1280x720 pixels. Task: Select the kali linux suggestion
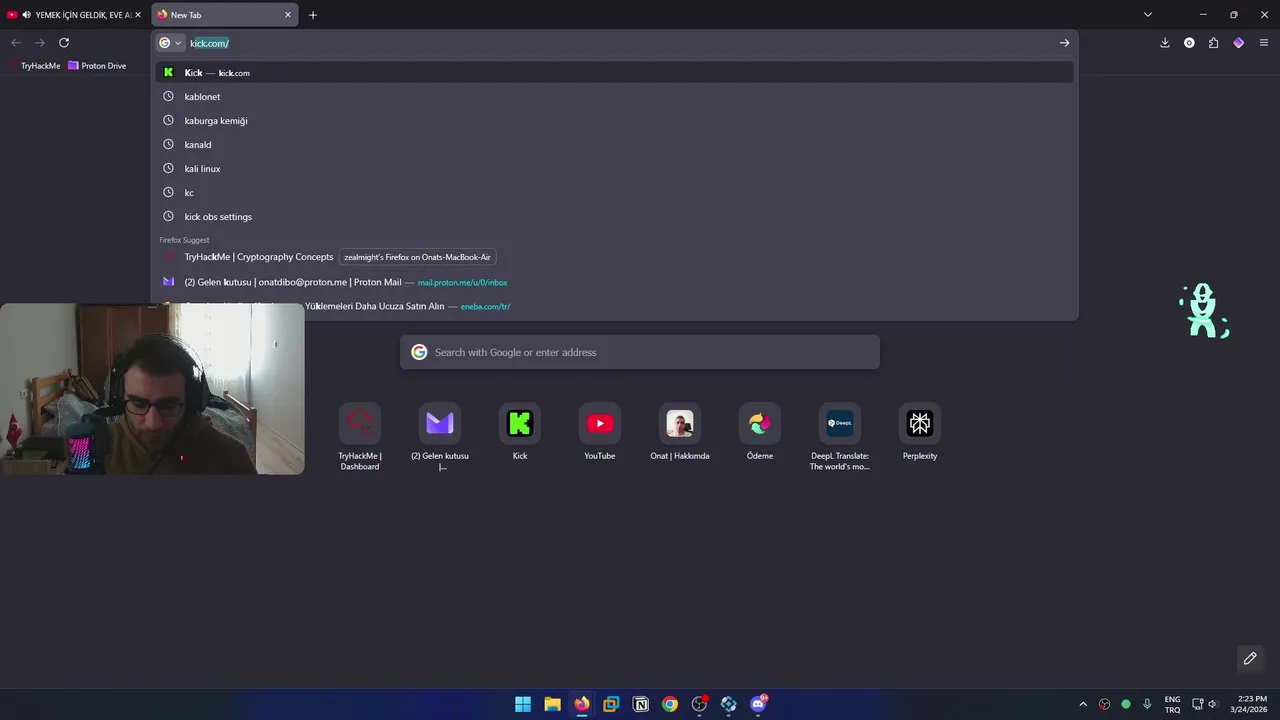click(x=615, y=169)
